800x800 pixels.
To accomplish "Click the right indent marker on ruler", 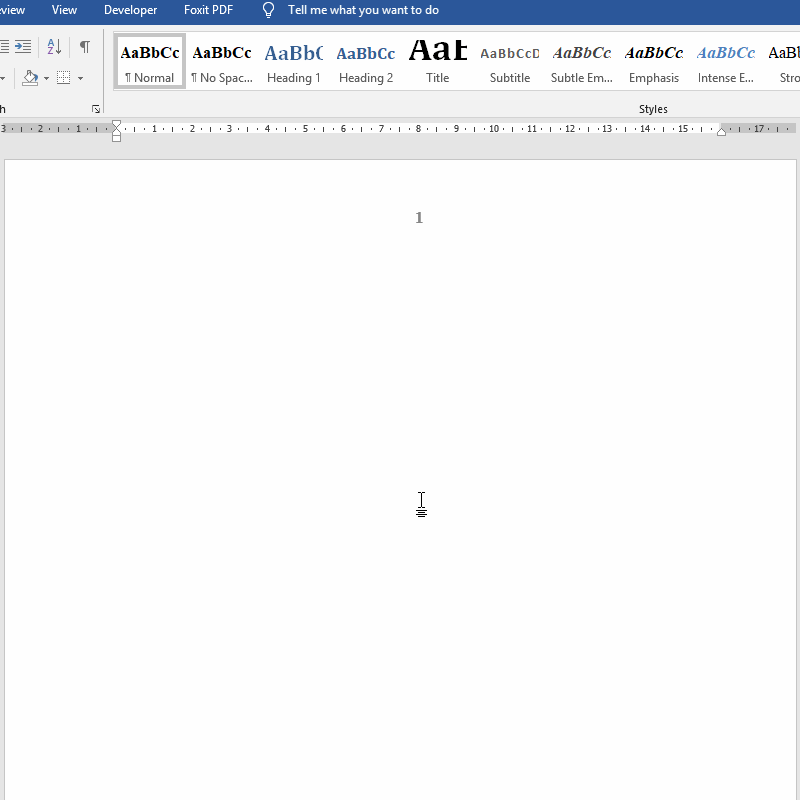I will pos(721,132).
